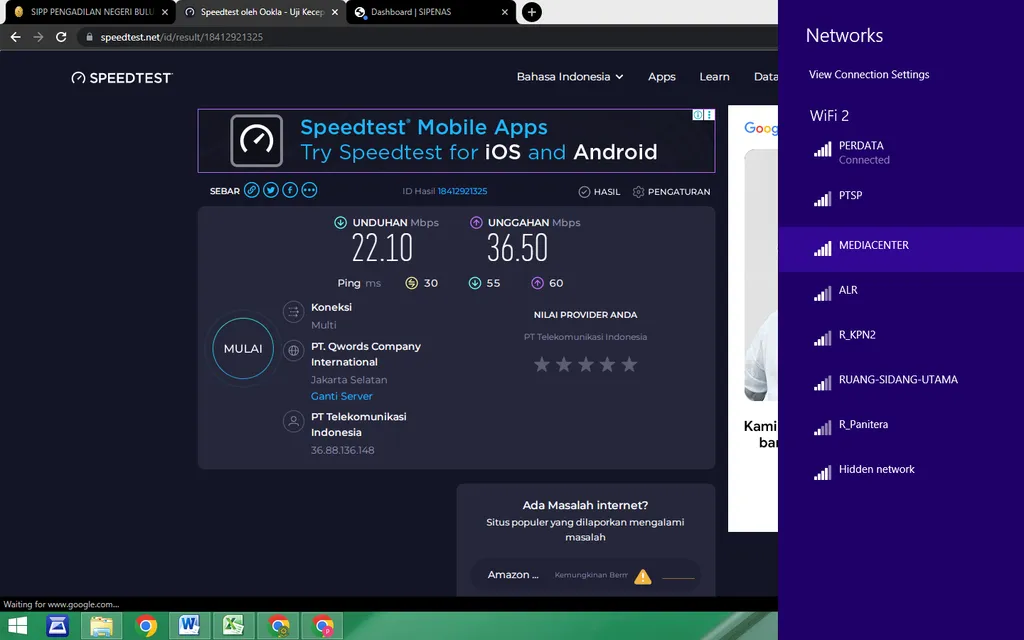Open a new browser tab
The height and width of the screenshot is (640, 1024).
pos(532,12)
